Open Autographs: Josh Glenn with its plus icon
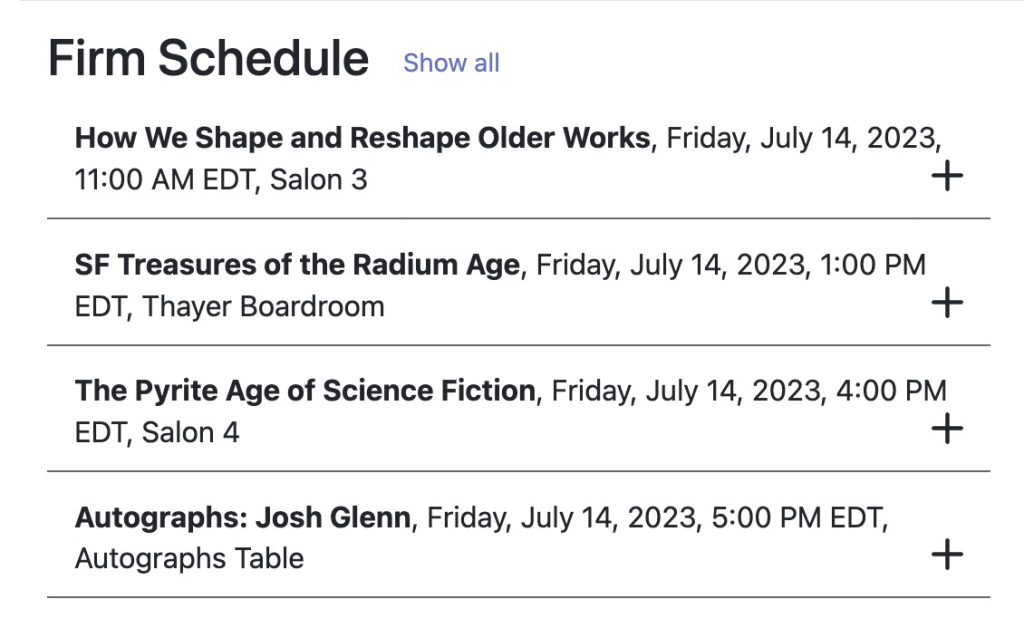Image resolution: width=1024 pixels, height=638 pixels. 946,554
